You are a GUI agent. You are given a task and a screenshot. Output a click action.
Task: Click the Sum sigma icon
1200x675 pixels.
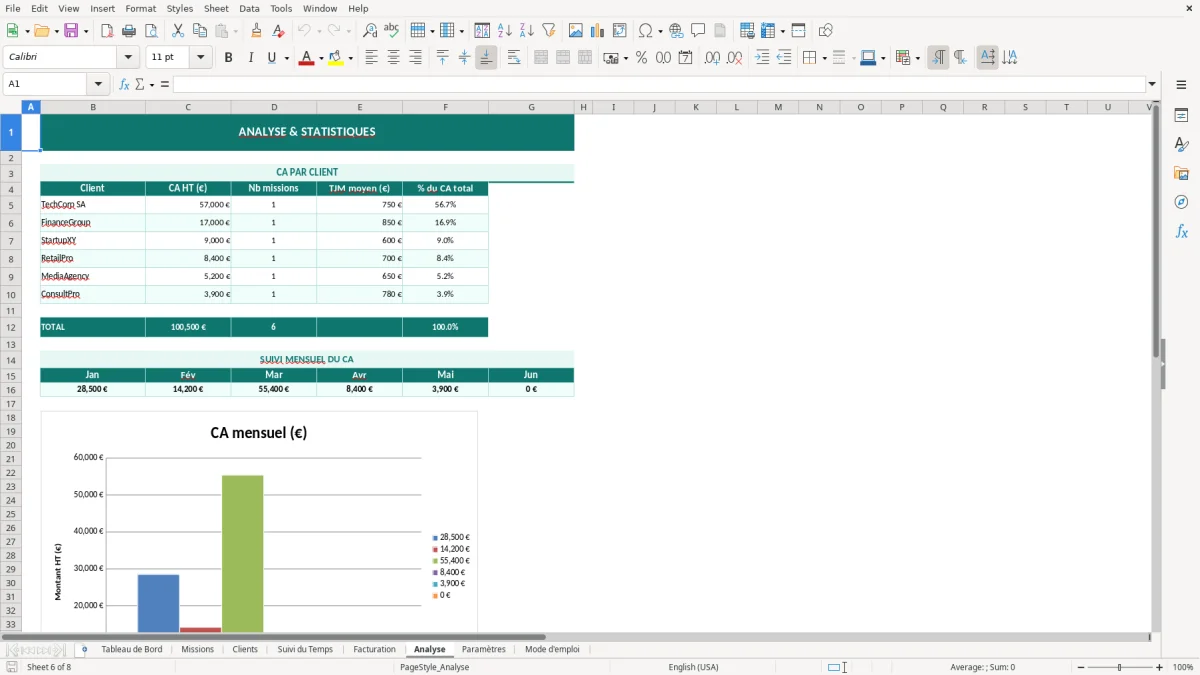pyautogui.click(x=139, y=84)
